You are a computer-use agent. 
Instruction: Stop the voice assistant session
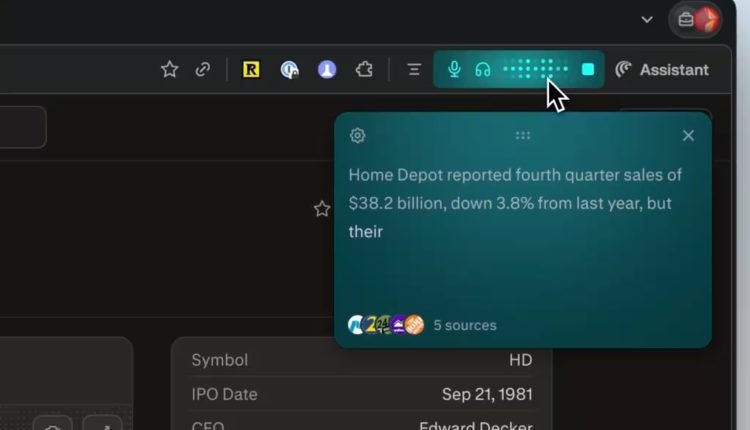(588, 69)
